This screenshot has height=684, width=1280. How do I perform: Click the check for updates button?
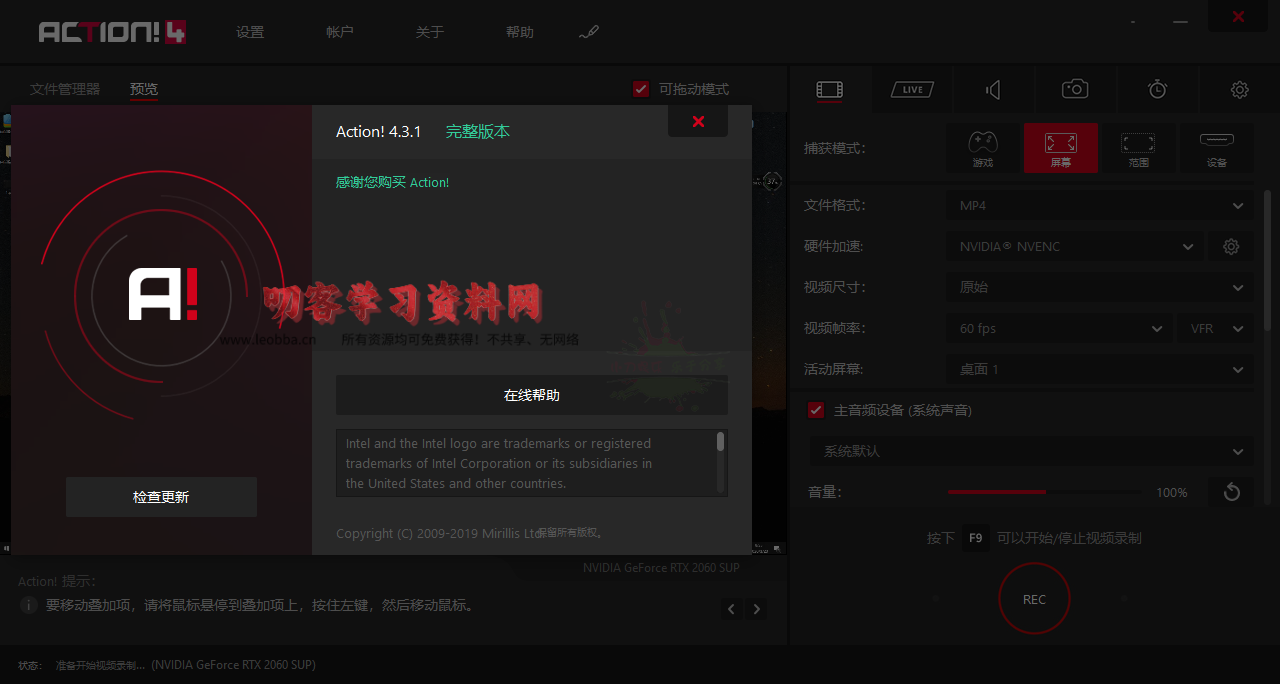tap(161, 497)
